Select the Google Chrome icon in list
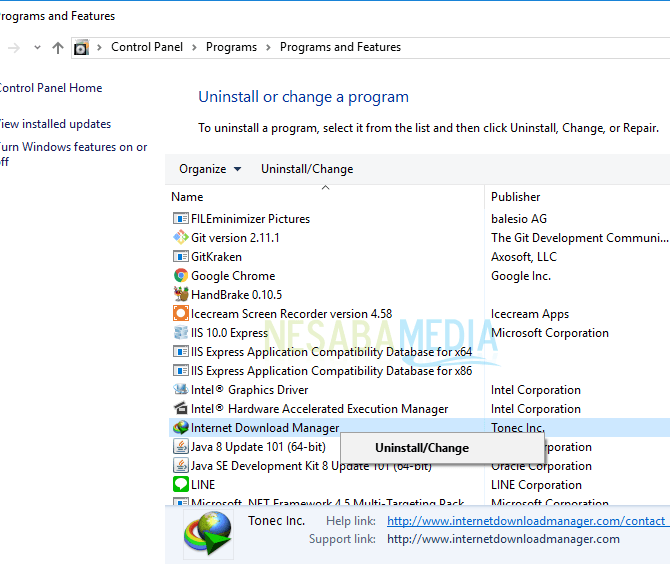This screenshot has height=564, width=670. pyautogui.click(x=181, y=276)
